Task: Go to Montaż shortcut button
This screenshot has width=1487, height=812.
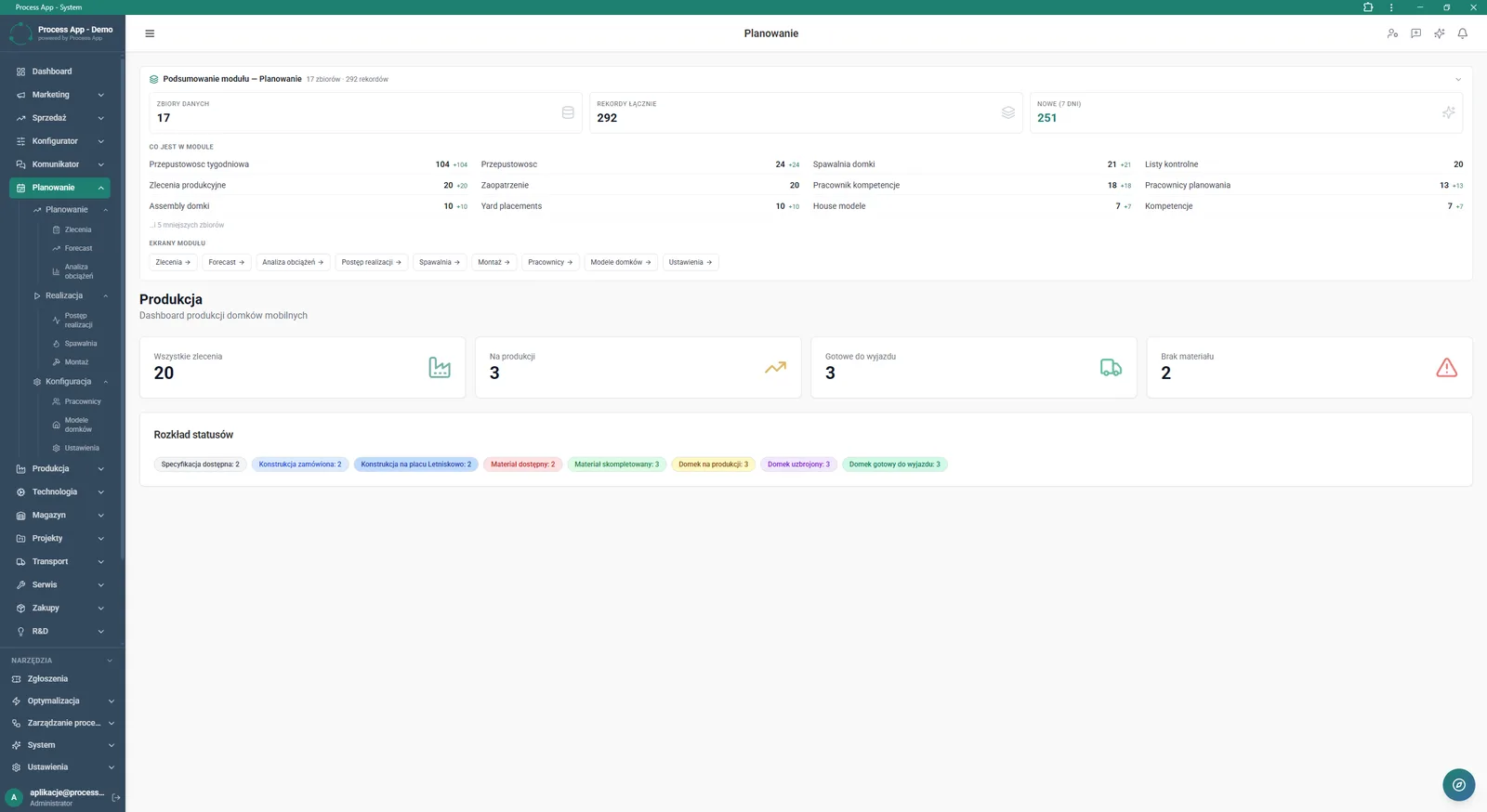Action: tap(493, 262)
